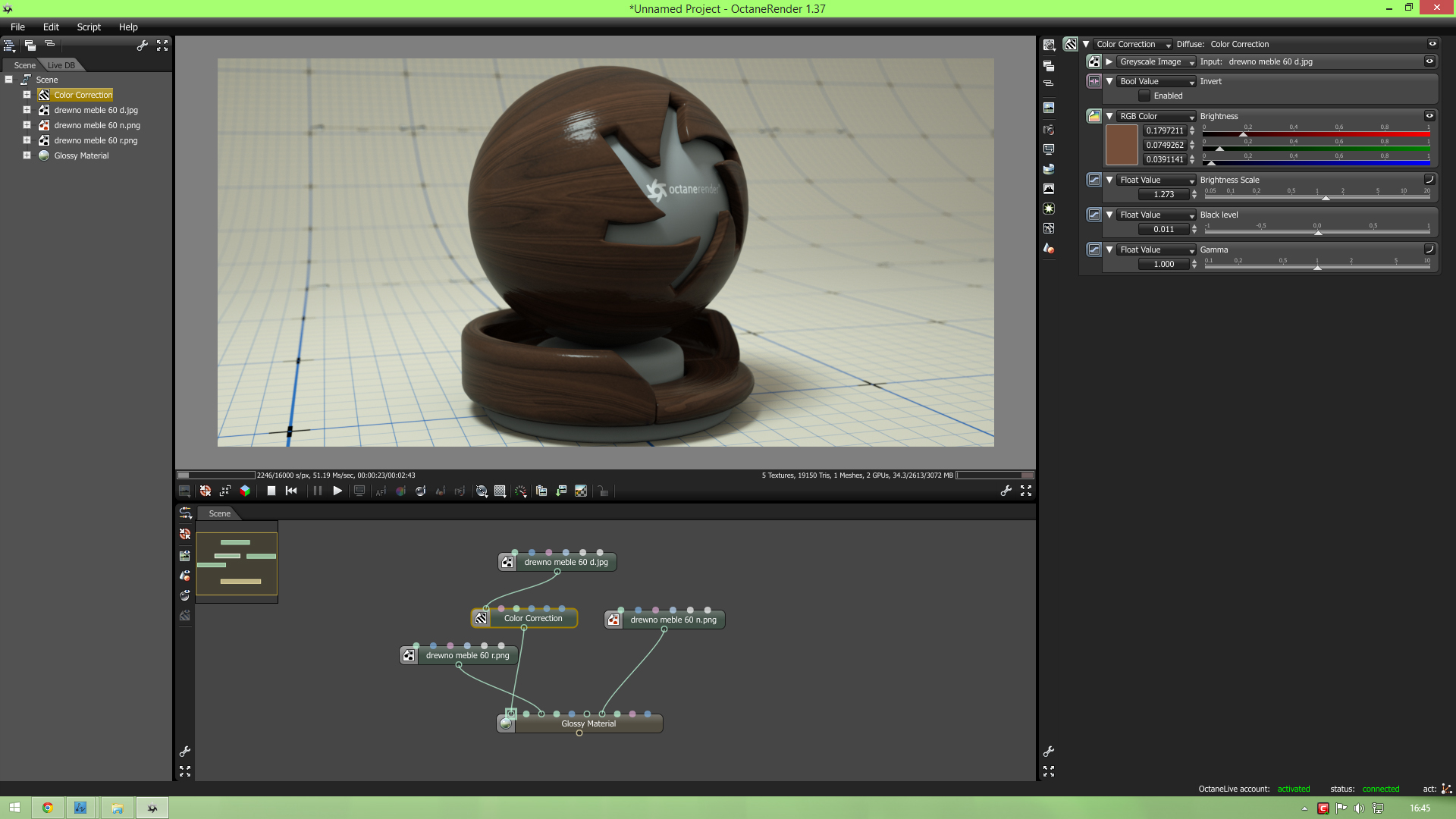
Task: Open the Script menu
Action: (x=89, y=27)
